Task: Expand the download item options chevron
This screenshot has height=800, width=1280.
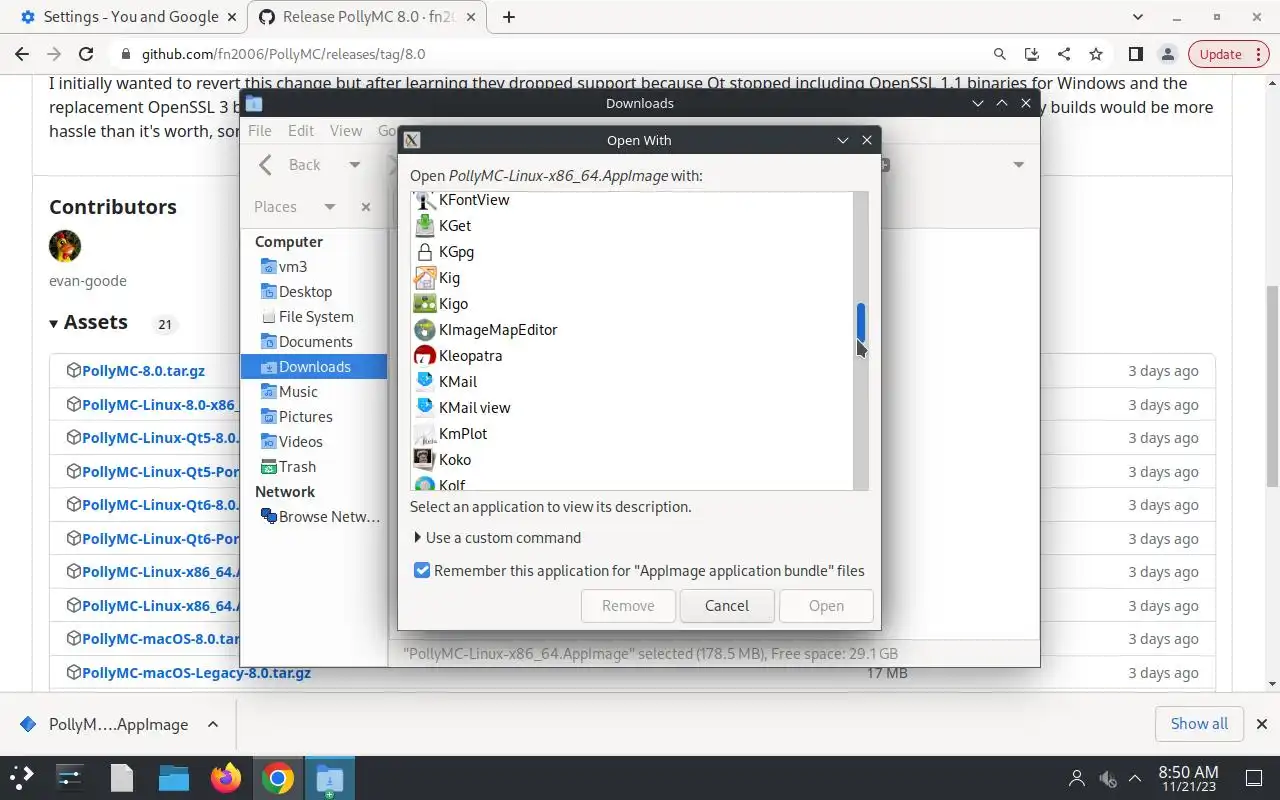Action: pyautogui.click(x=212, y=724)
